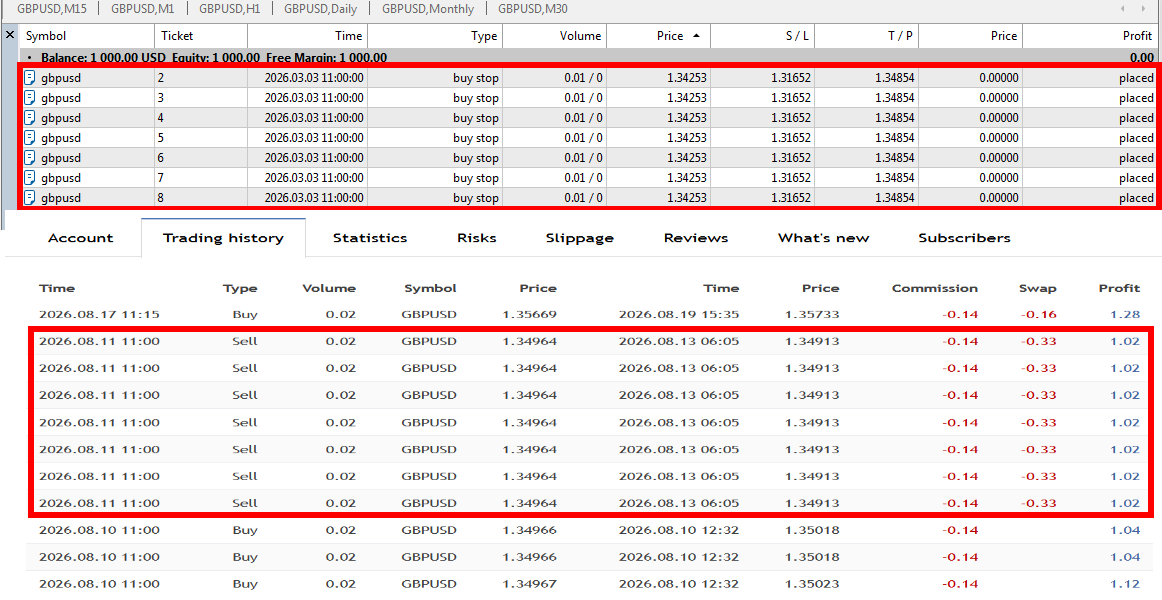Click history Swap column header
The image size is (1162, 600).
click(x=1038, y=288)
